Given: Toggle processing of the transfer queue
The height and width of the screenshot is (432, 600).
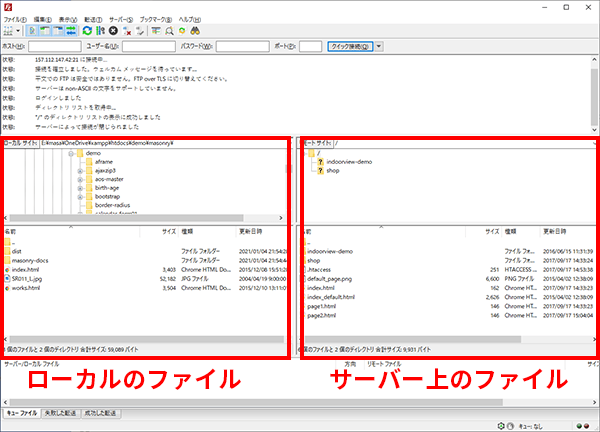Looking at the screenshot, I should pos(100,31).
